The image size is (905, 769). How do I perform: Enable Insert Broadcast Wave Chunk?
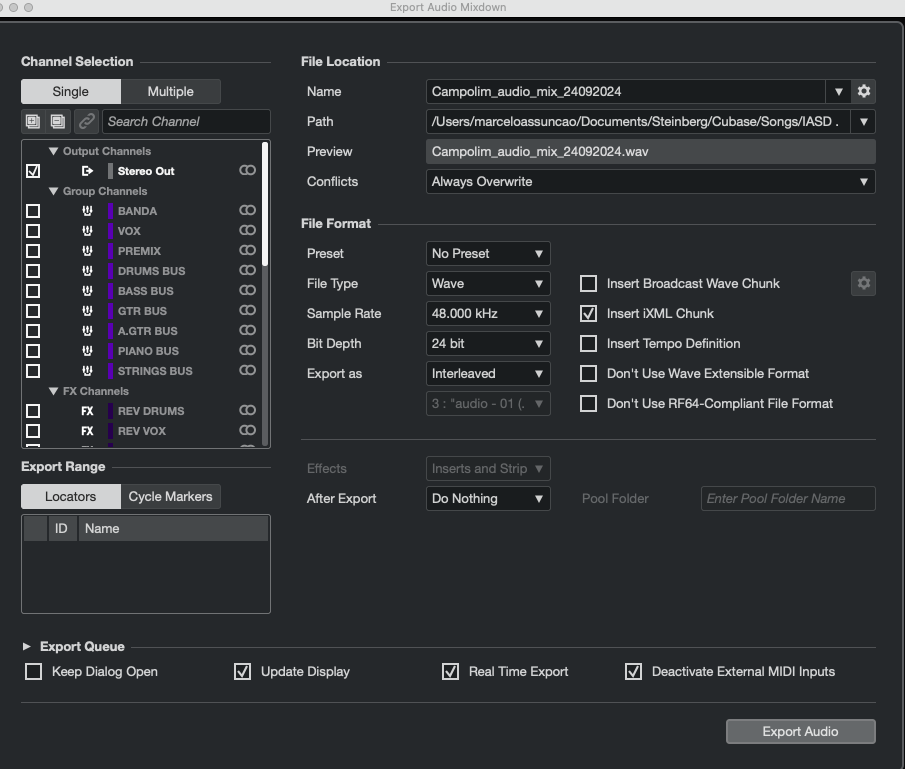coord(589,284)
